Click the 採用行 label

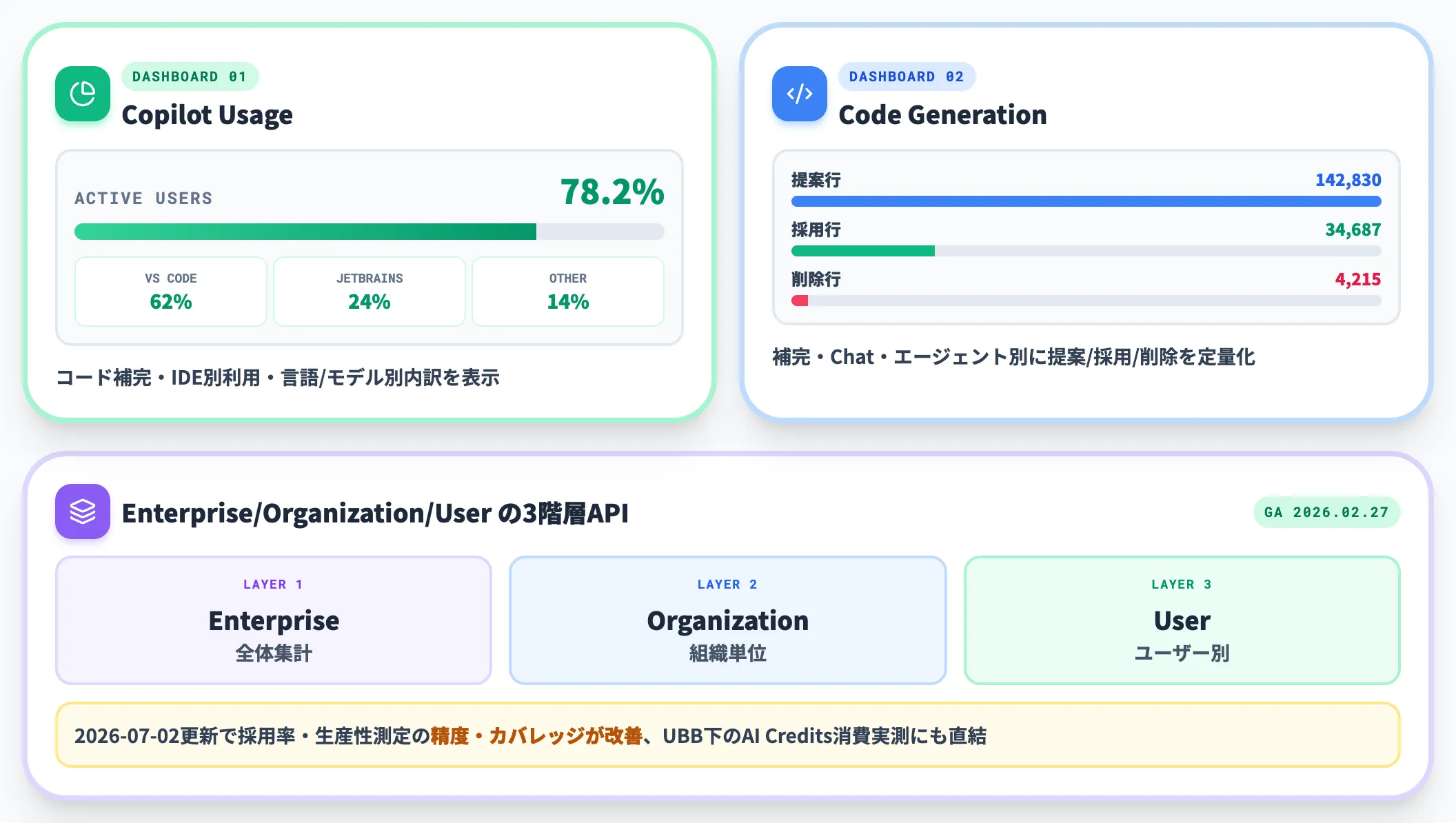816,230
